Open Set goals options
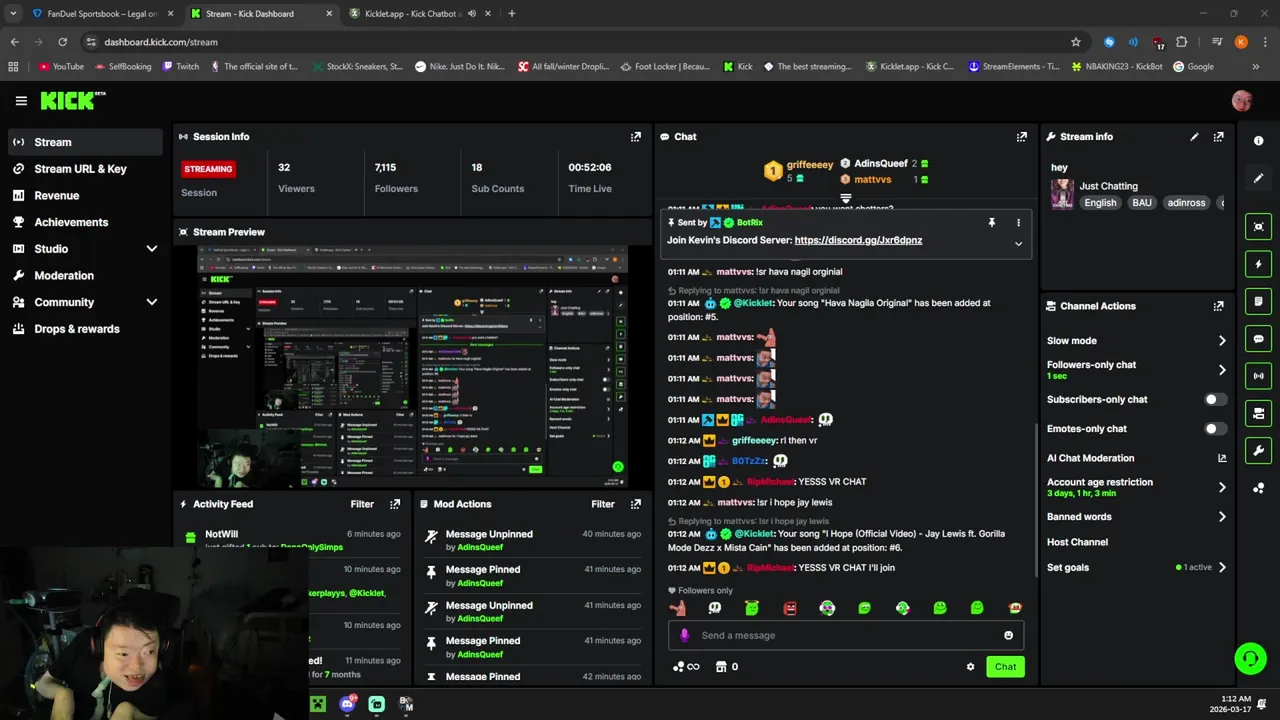The width and height of the screenshot is (1280, 720). 1137,567
